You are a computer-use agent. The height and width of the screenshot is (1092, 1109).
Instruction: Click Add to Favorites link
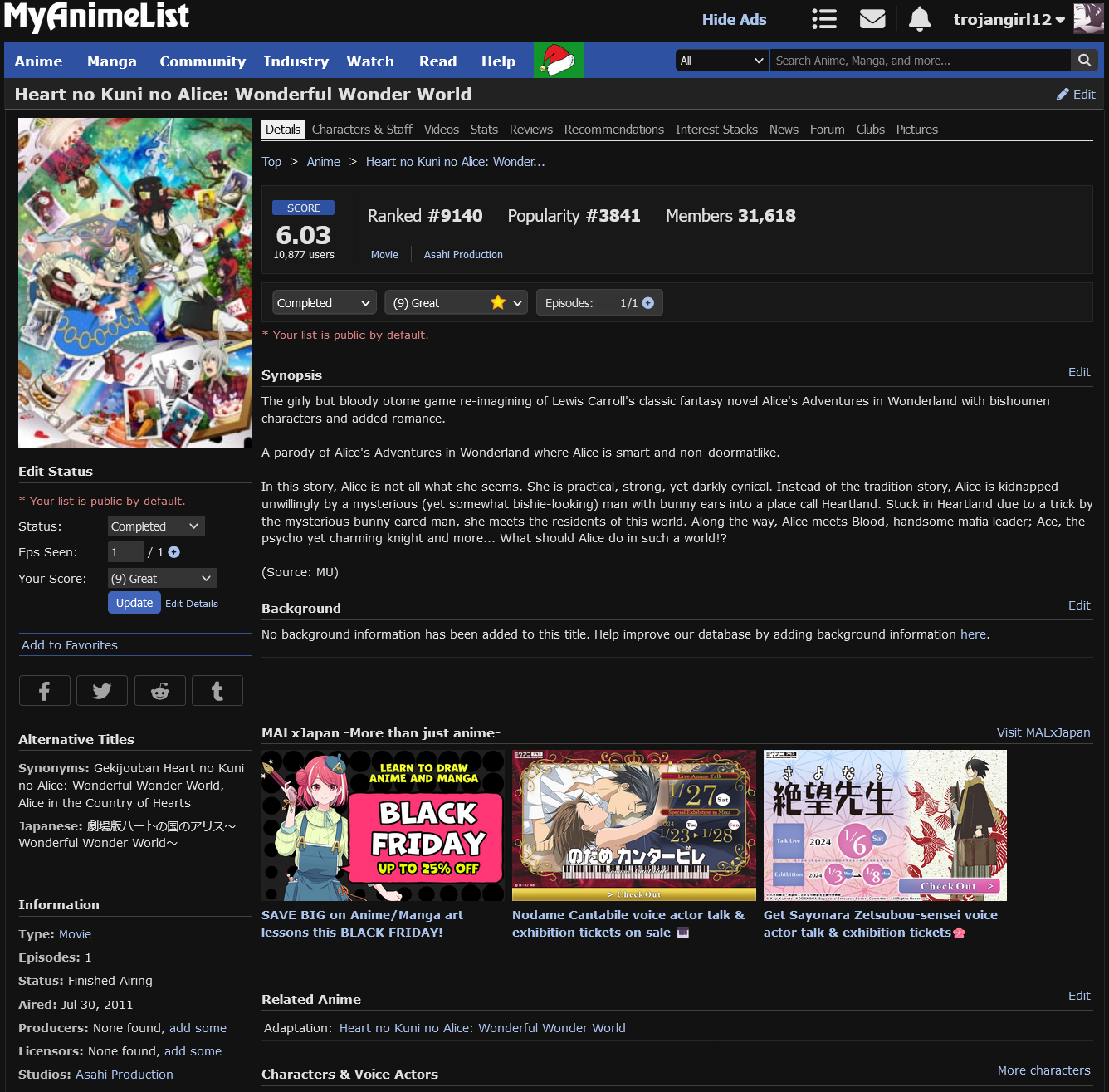(x=70, y=645)
